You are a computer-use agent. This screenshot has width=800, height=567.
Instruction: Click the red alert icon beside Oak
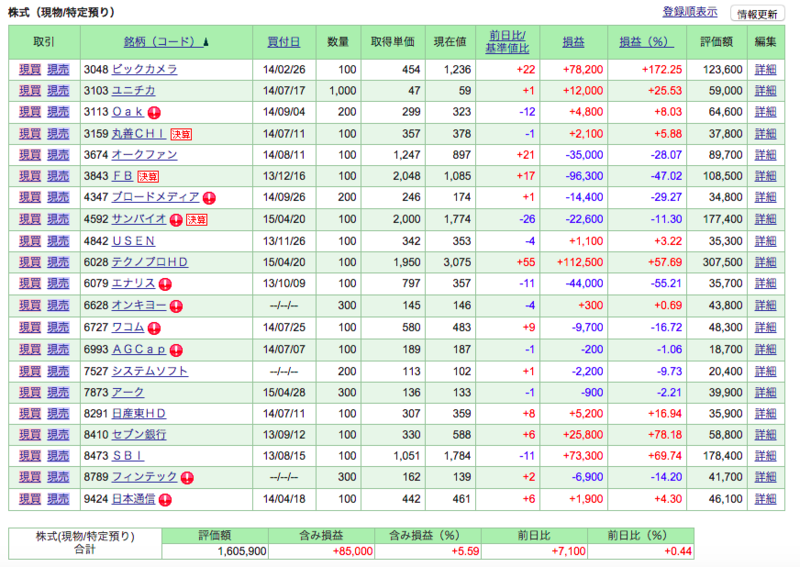[154, 113]
